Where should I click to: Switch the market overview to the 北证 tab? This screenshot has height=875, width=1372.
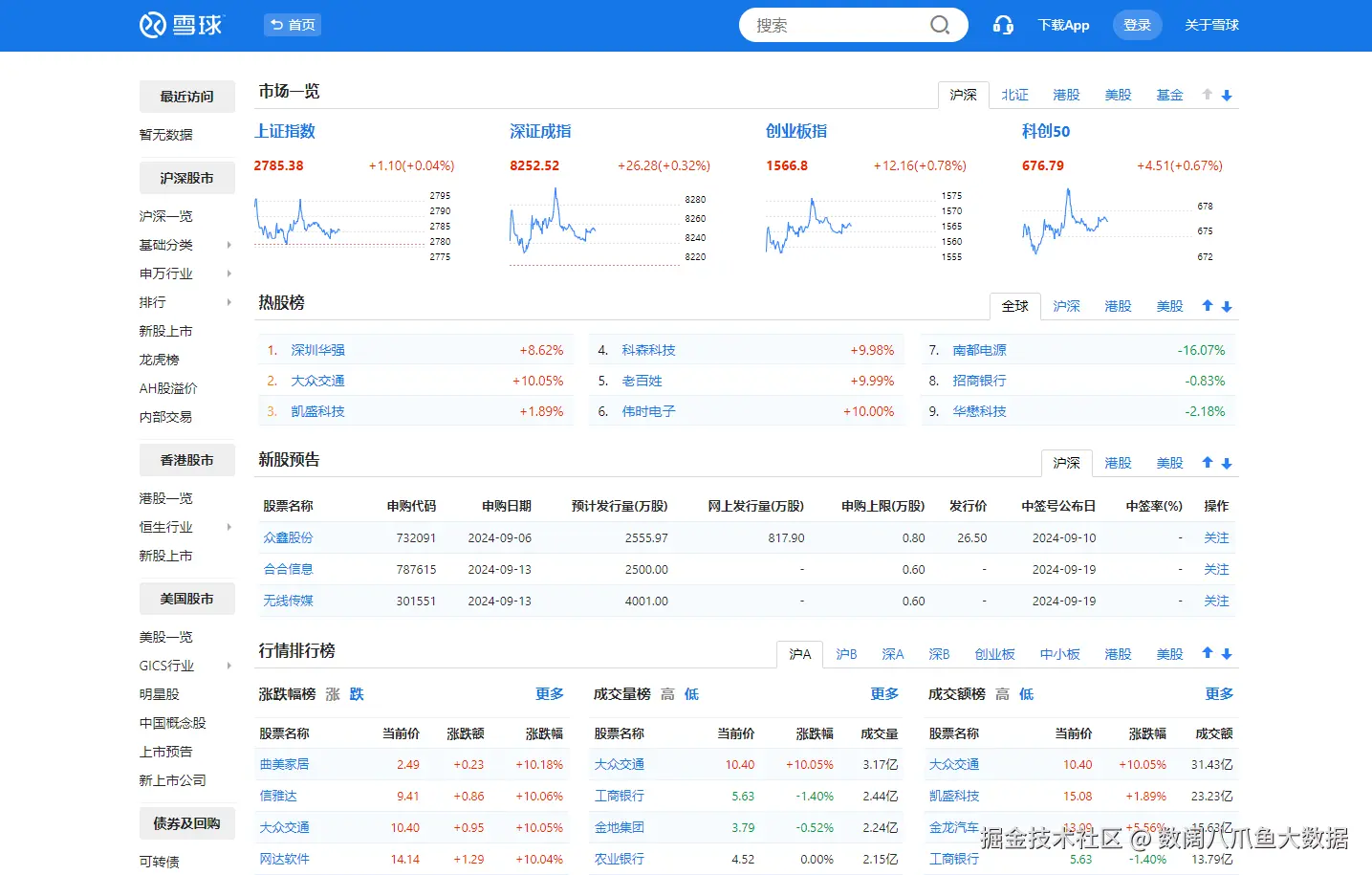(1014, 95)
